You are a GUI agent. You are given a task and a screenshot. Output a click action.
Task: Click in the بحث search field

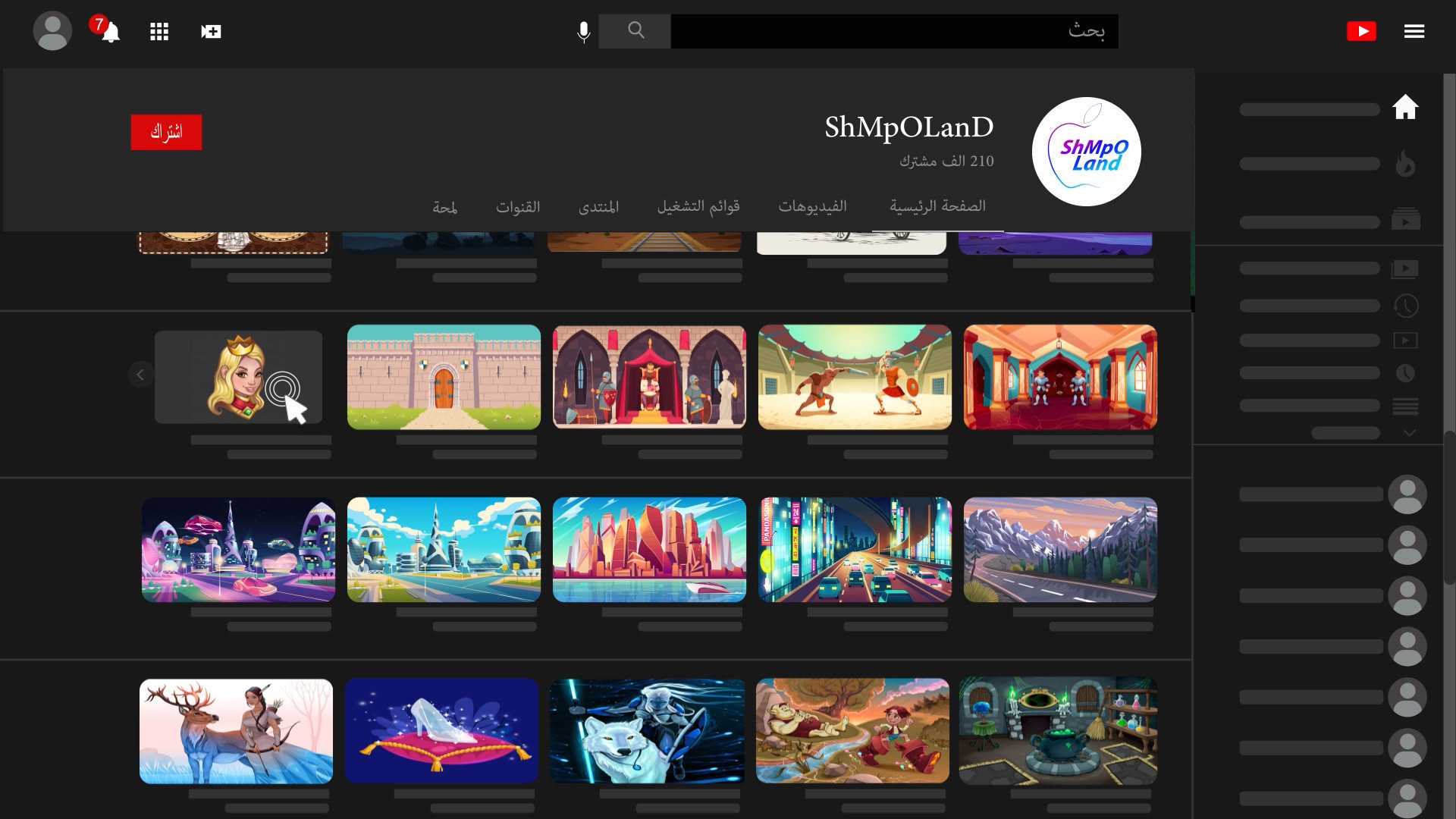click(x=894, y=31)
